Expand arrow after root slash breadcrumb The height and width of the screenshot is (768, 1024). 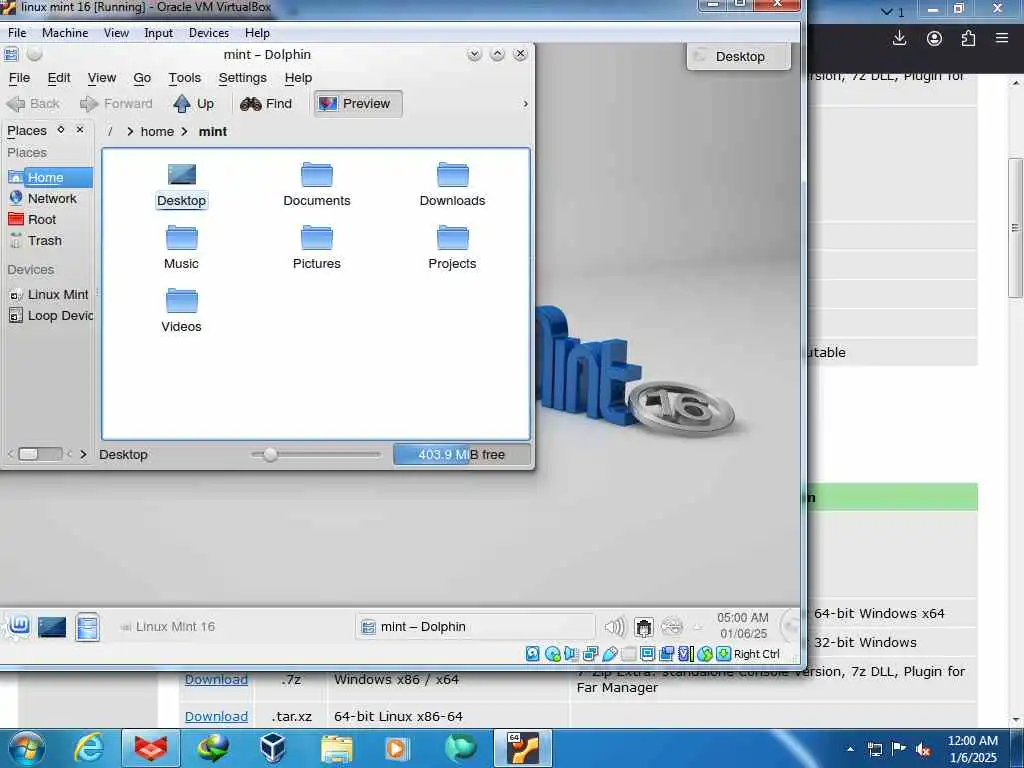(130, 131)
